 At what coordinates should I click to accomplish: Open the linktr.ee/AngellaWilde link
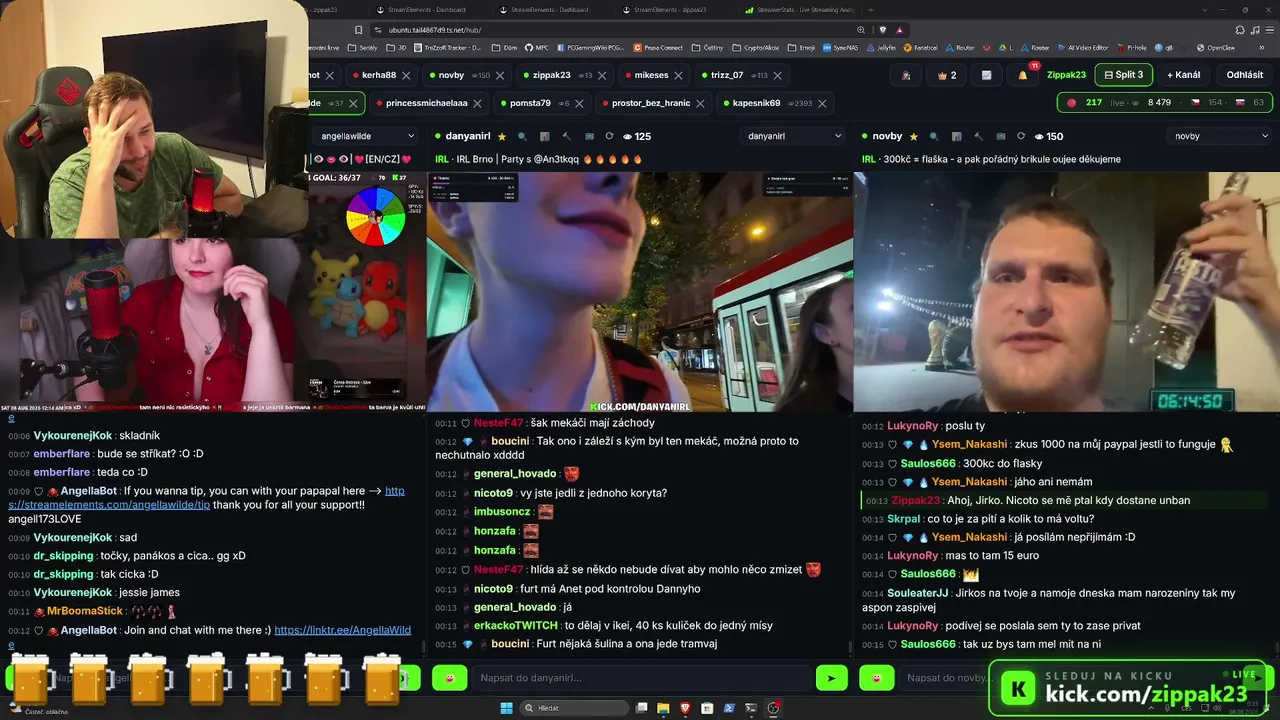click(x=342, y=630)
